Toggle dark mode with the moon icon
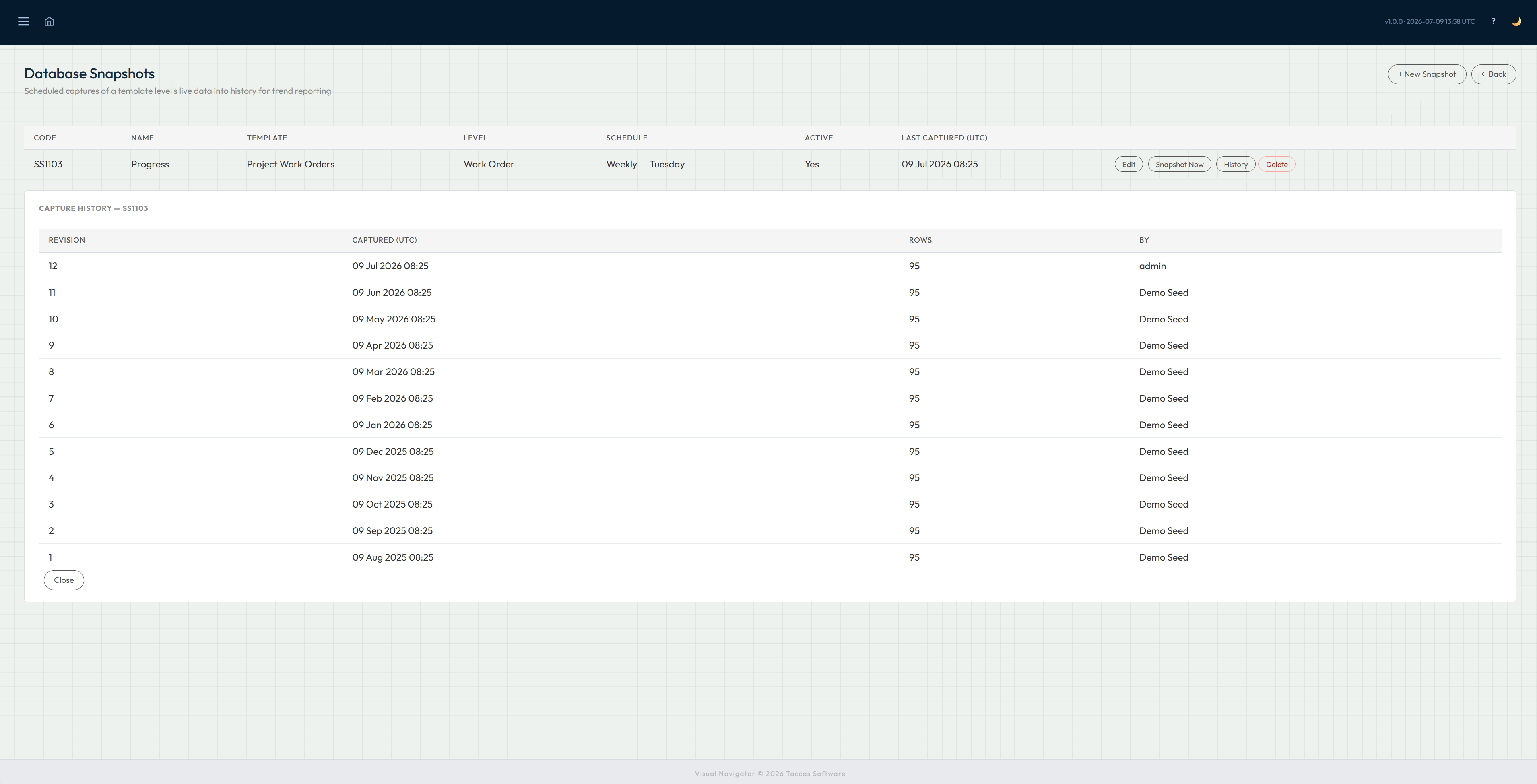The image size is (1537, 784). point(1516,21)
